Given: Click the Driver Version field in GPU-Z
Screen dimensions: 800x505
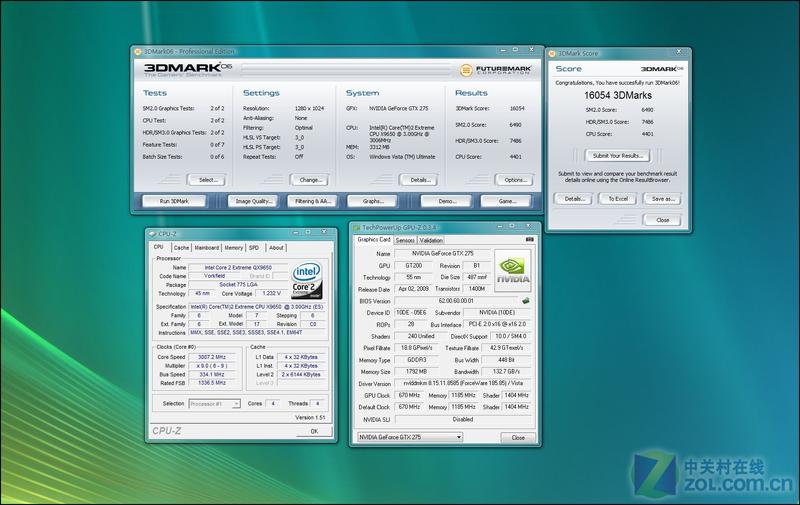Looking at the screenshot, I should (463, 384).
